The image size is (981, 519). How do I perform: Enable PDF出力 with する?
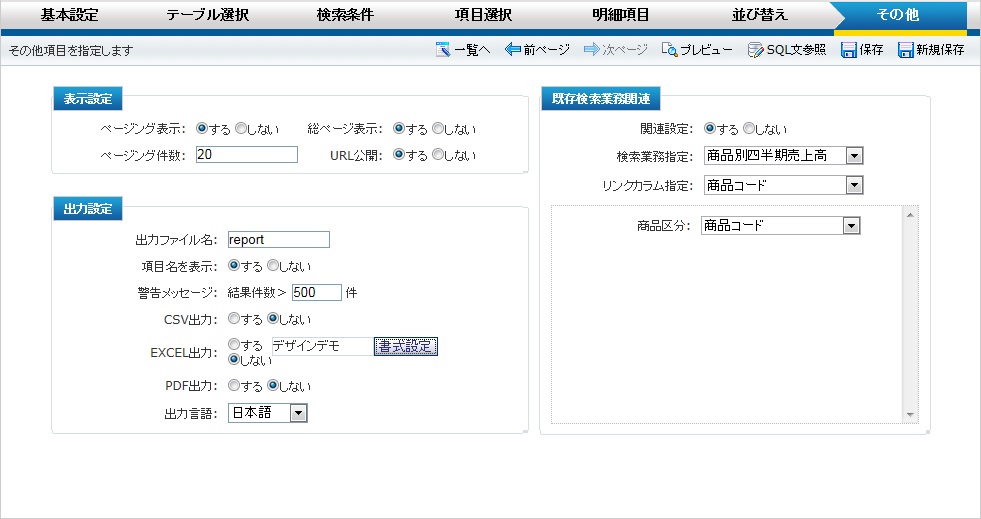coord(233,385)
